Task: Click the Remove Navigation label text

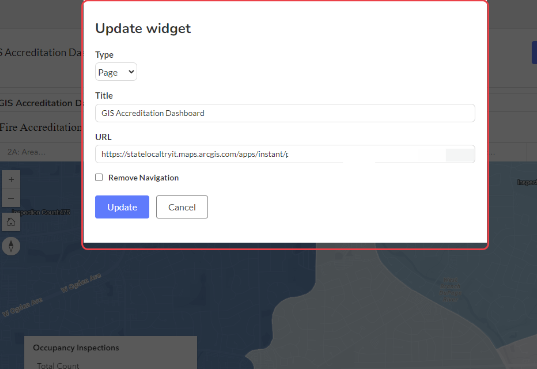Action: point(143,177)
